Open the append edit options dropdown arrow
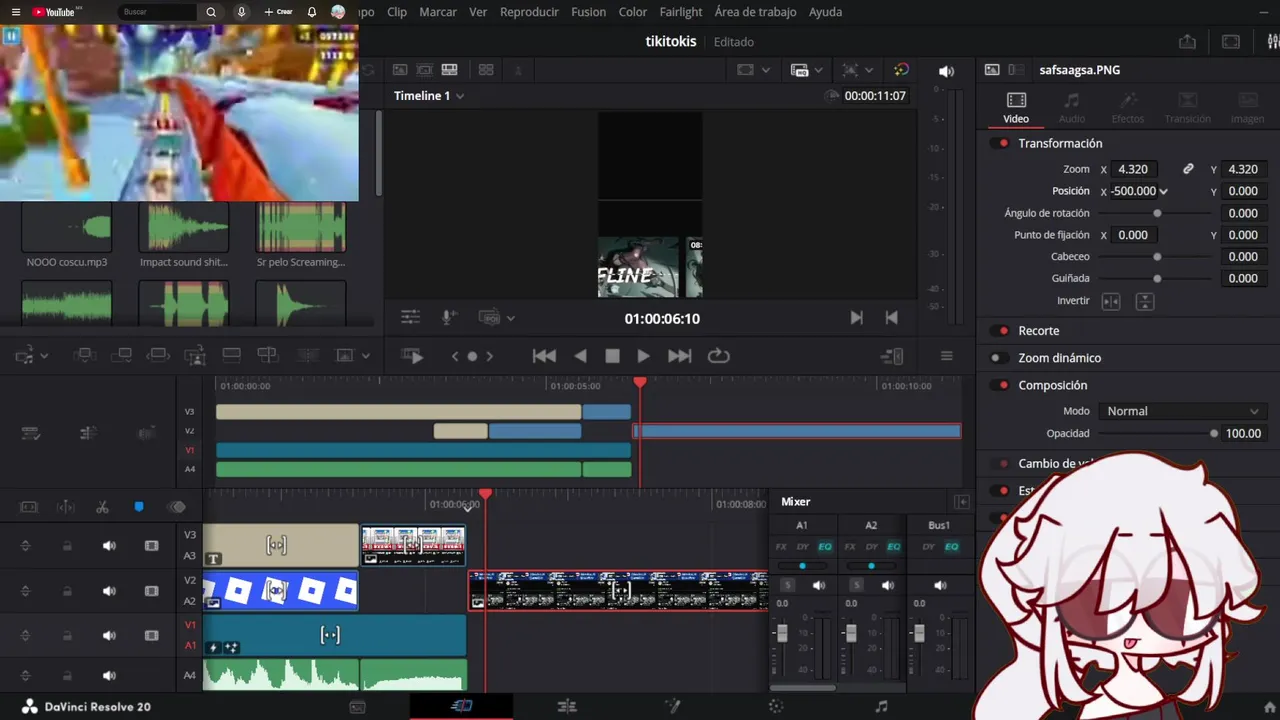The width and height of the screenshot is (1280, 720). pos(44,356)
